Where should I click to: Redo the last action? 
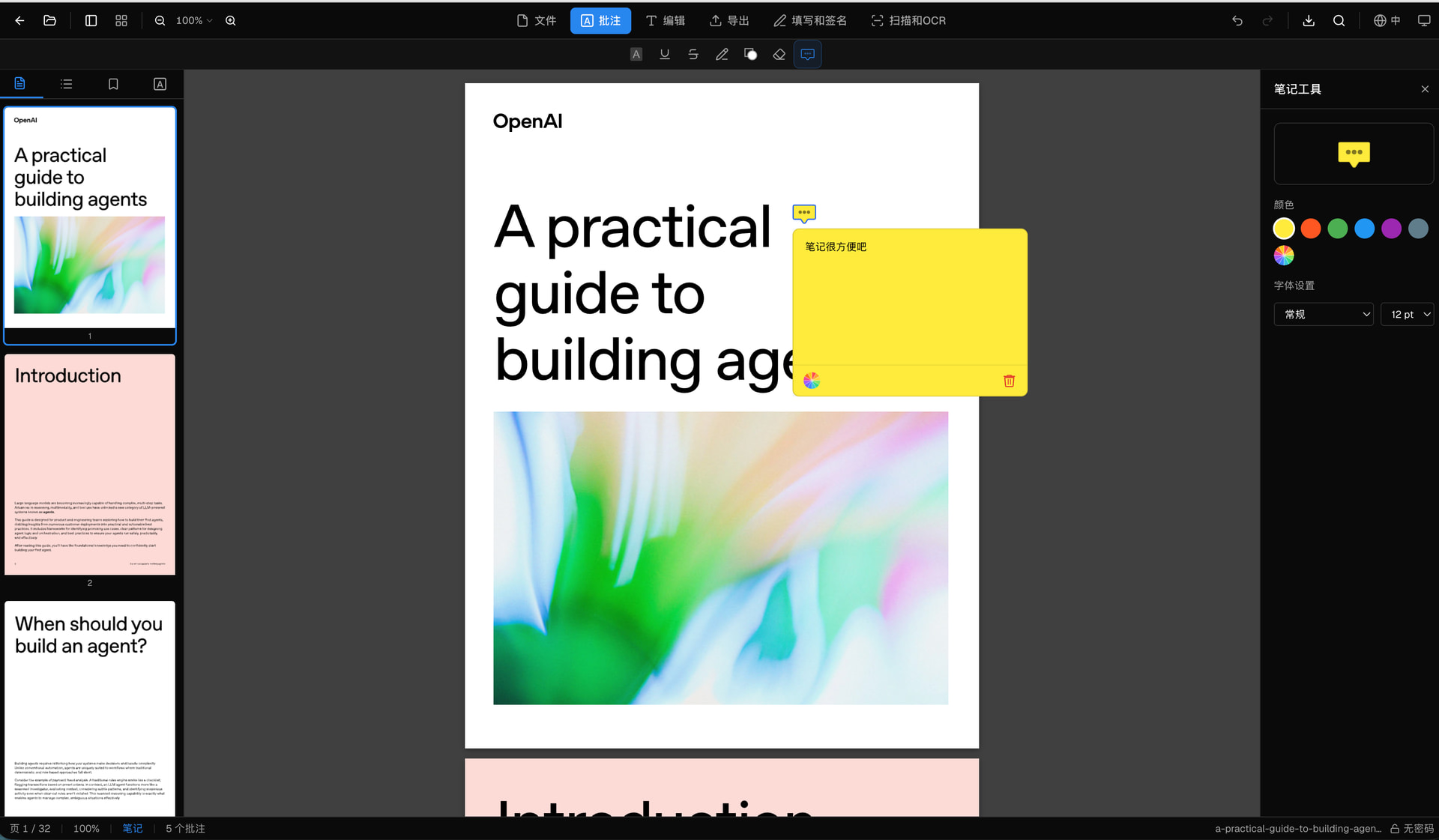coord(1267,21)
